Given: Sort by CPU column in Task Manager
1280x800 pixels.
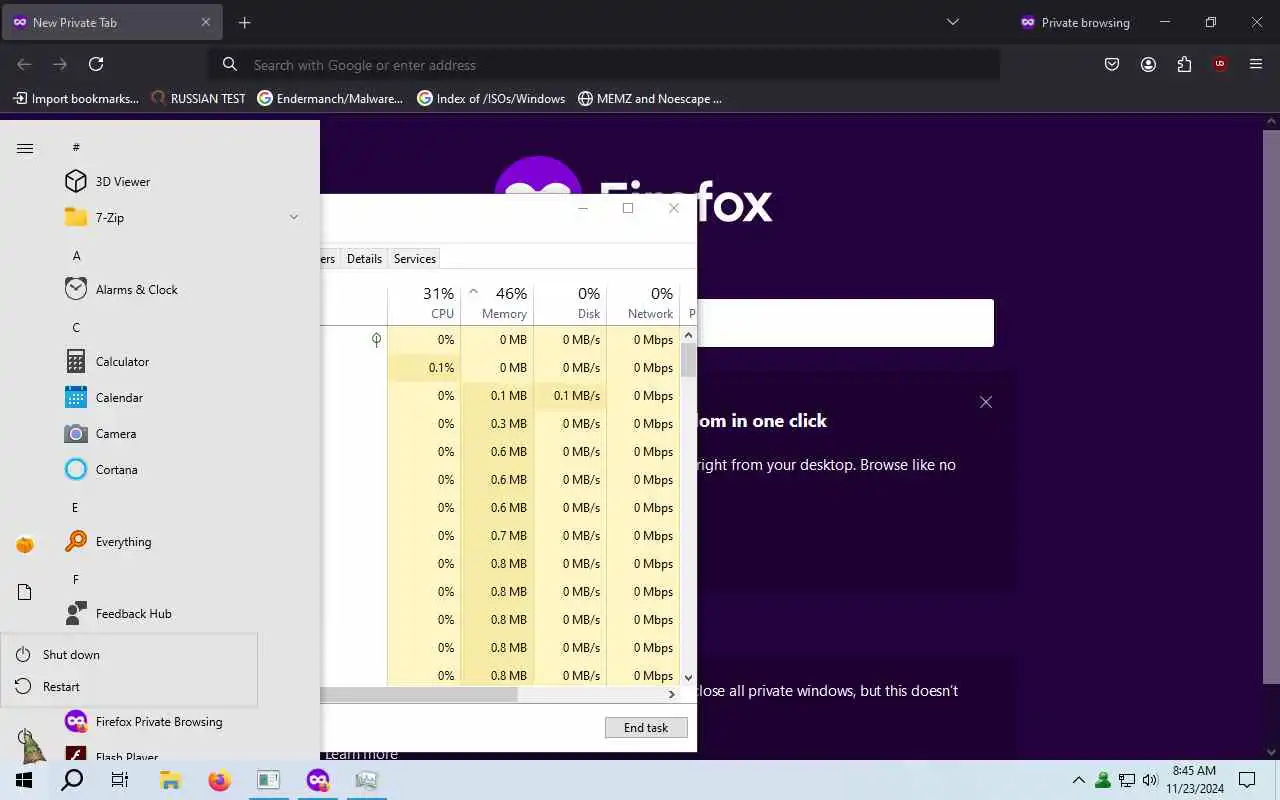Looking at the screenshot, I should click(424, 303).
